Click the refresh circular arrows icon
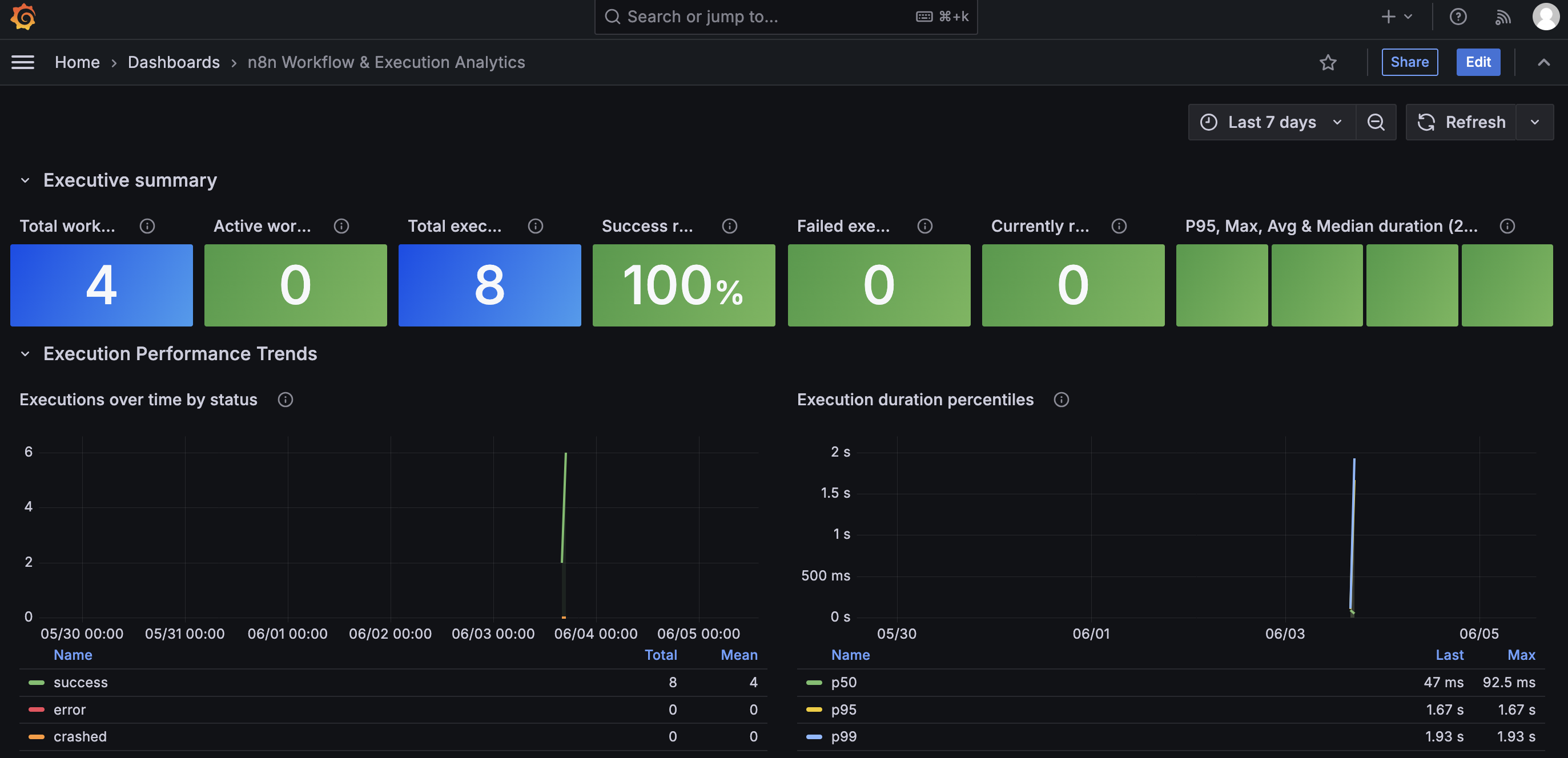The image size is (1568, 758). tap(1426, 122)
